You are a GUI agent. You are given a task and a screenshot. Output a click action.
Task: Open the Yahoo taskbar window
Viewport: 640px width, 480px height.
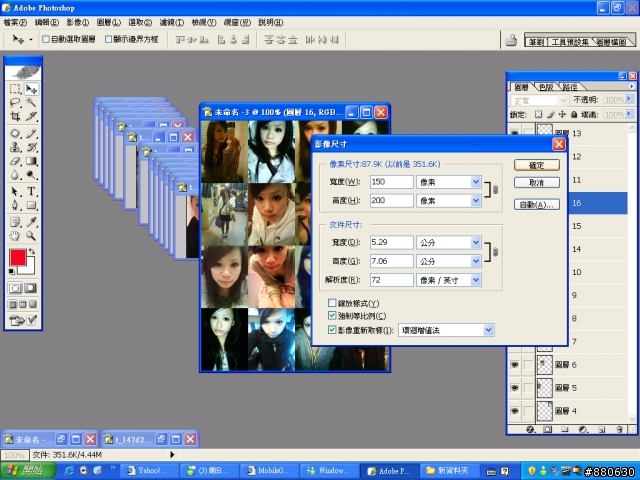click(x=150, y=471)
